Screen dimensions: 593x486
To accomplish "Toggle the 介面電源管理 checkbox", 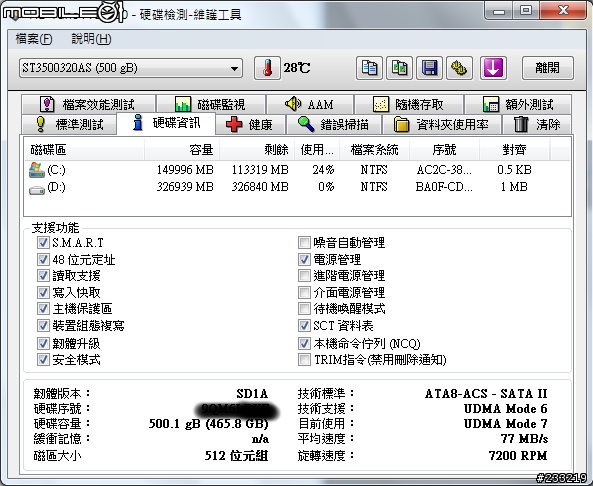I will pos(304,292).
